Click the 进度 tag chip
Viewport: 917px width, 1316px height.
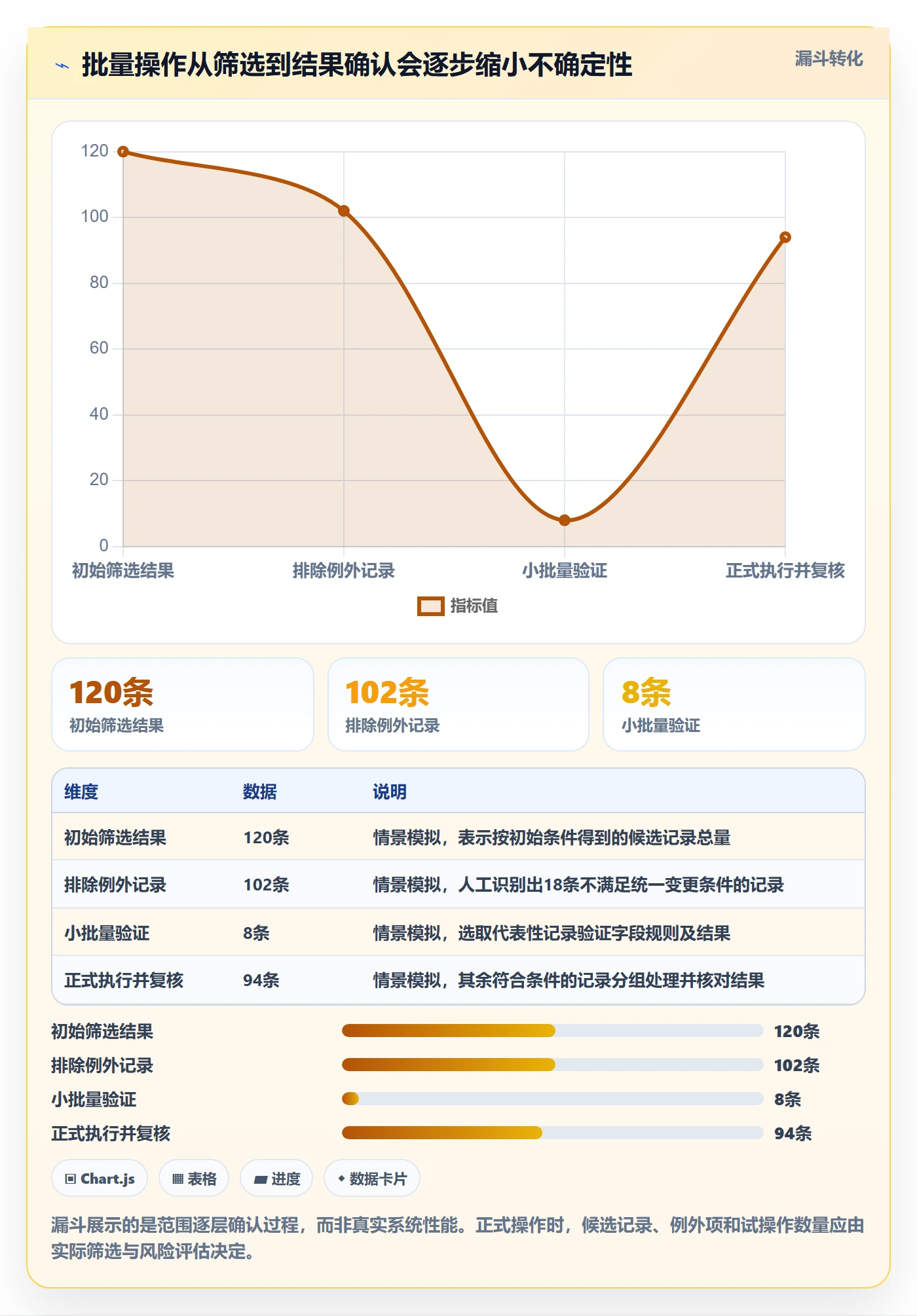tap(276, 1179)
